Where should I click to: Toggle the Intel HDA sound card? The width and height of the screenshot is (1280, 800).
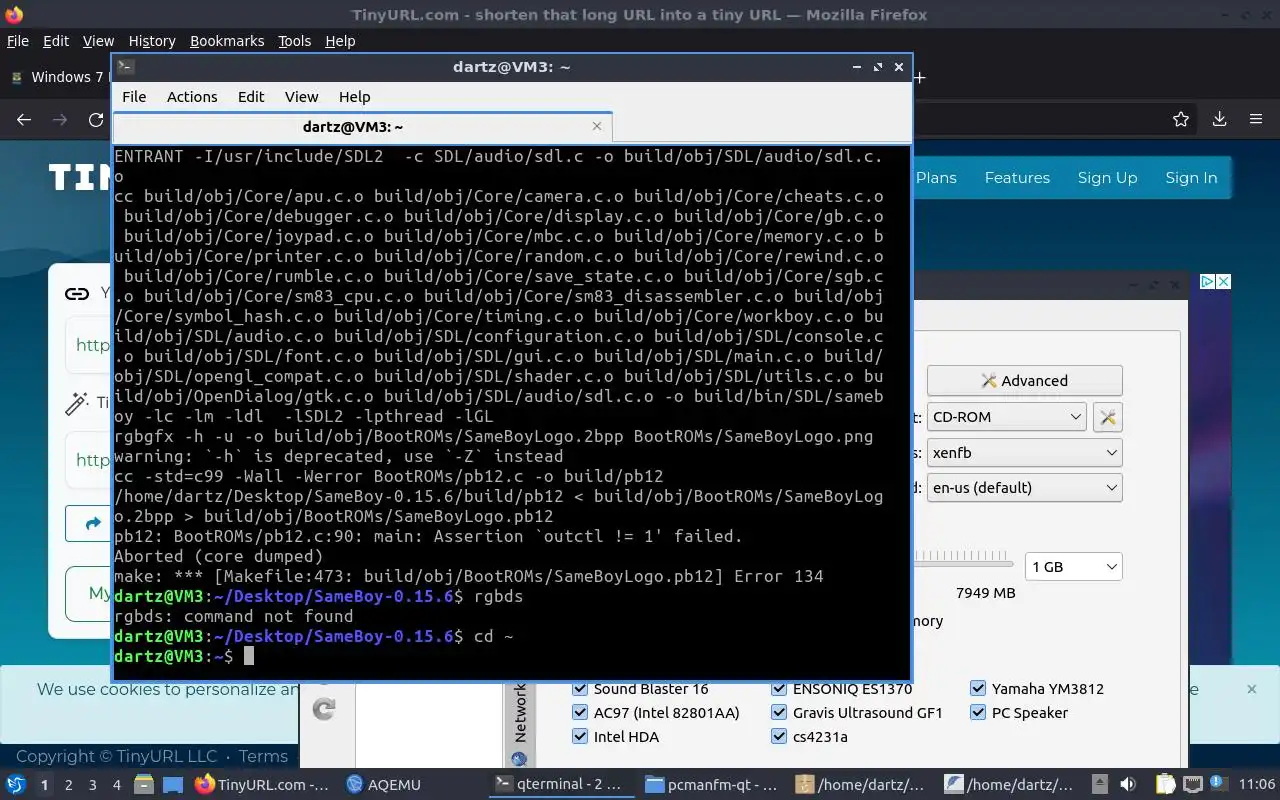click(579, 737)
